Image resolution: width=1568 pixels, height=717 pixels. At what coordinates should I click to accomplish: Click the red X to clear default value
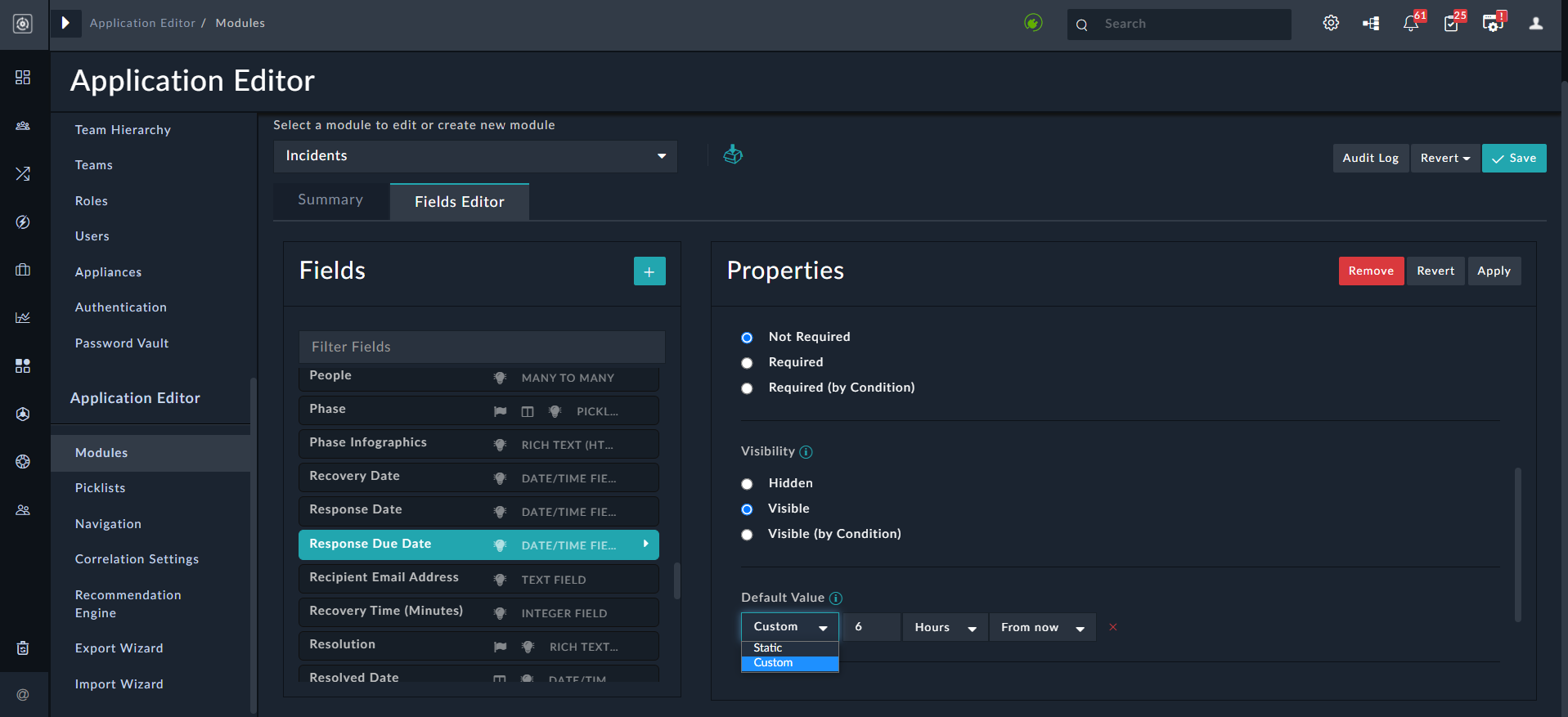(1112, 627)
